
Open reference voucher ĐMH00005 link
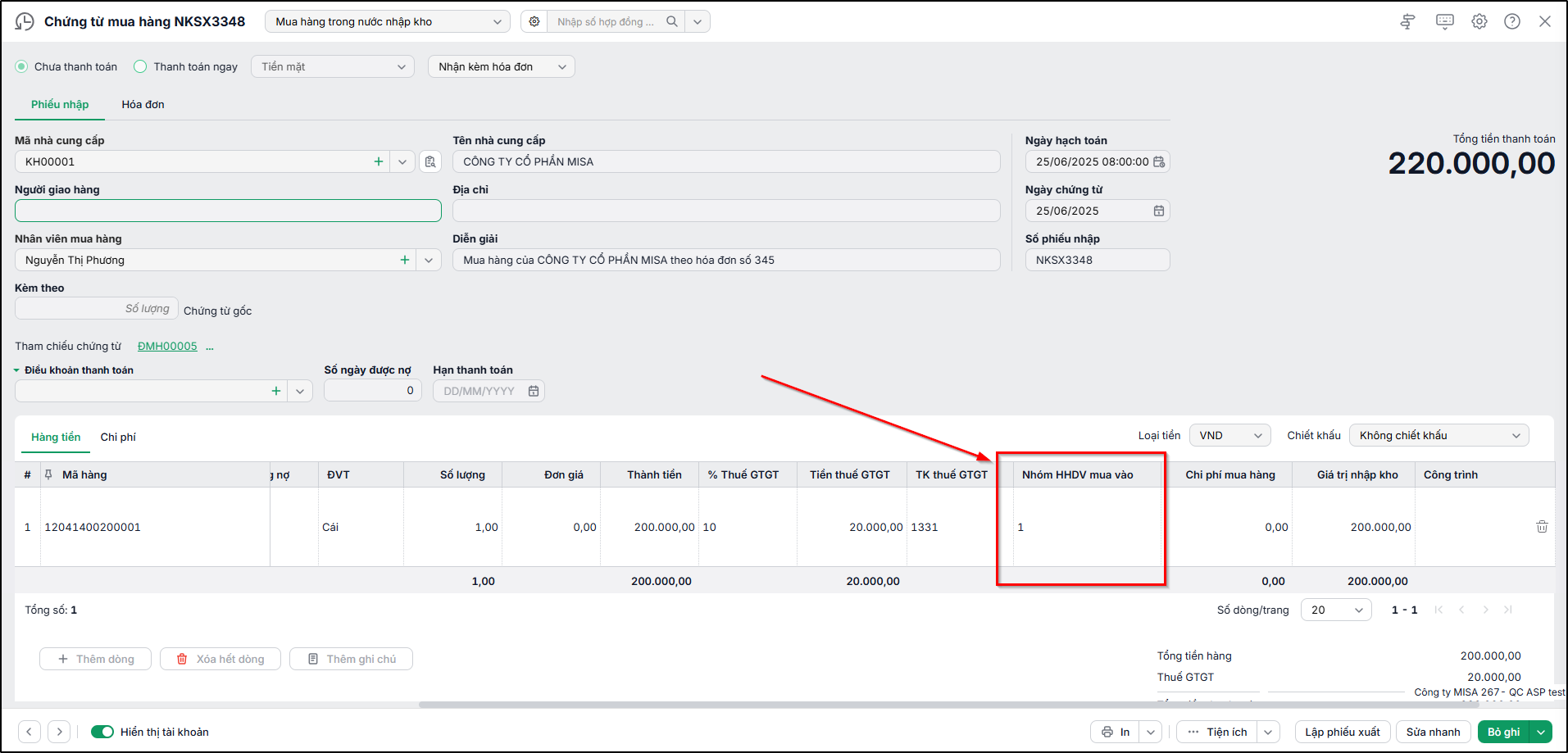click(167, 346)
